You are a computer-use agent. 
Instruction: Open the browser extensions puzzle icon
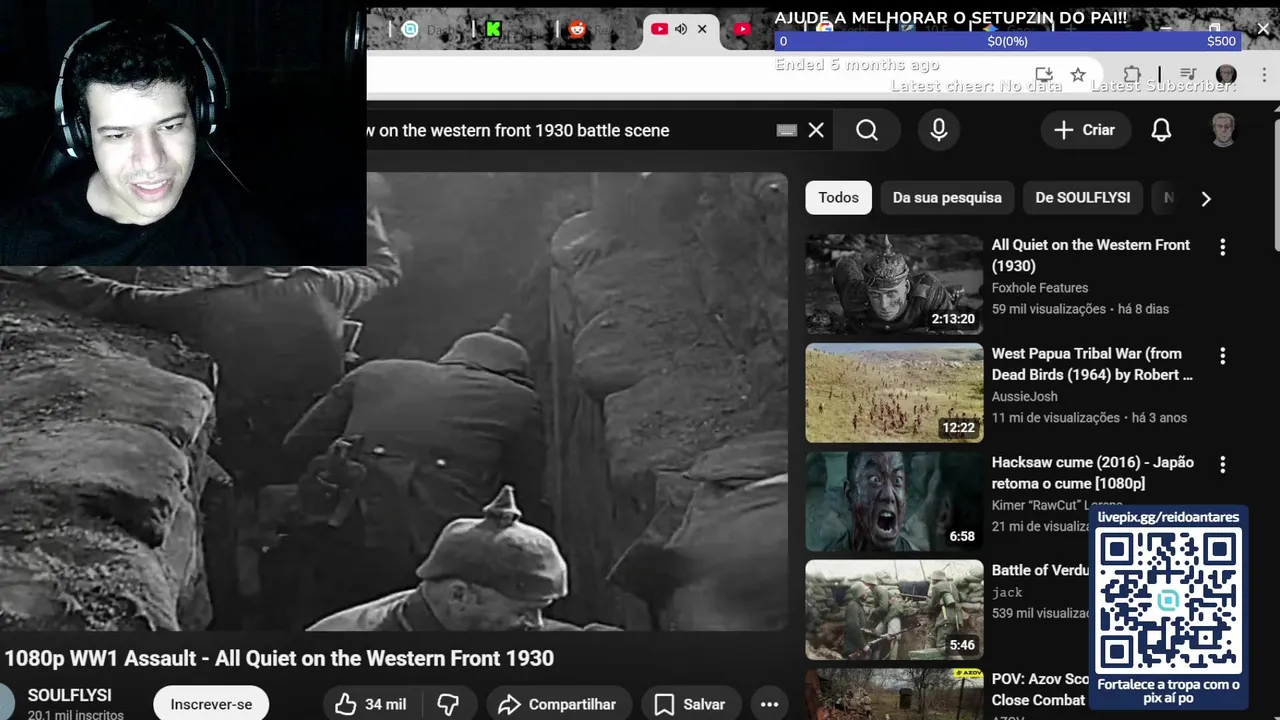pos(1132,75)
